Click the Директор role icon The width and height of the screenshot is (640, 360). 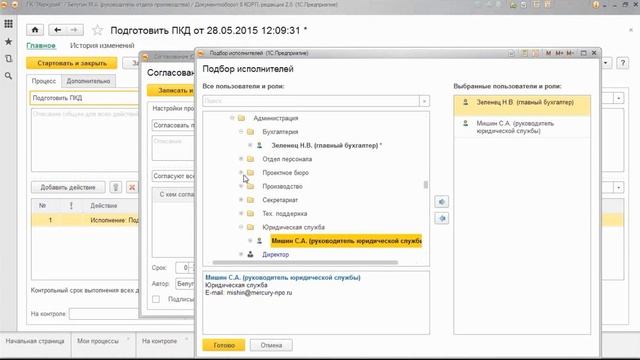coord(251,254)
